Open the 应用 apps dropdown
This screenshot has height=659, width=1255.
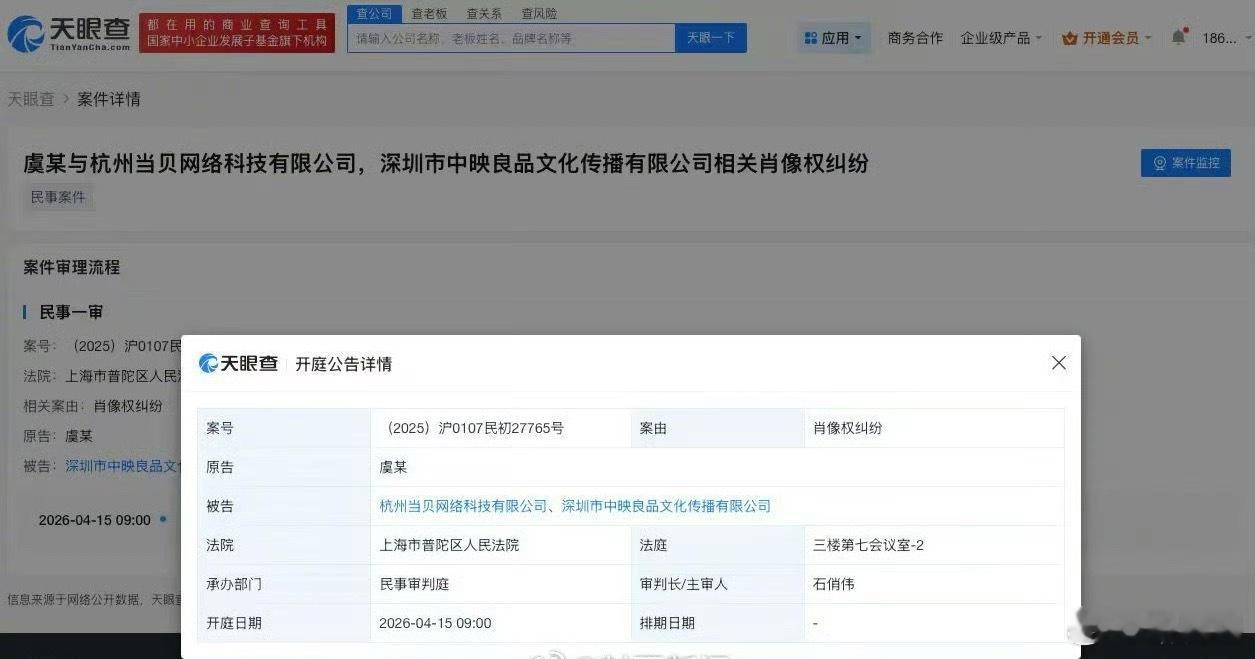coord(834,38)
